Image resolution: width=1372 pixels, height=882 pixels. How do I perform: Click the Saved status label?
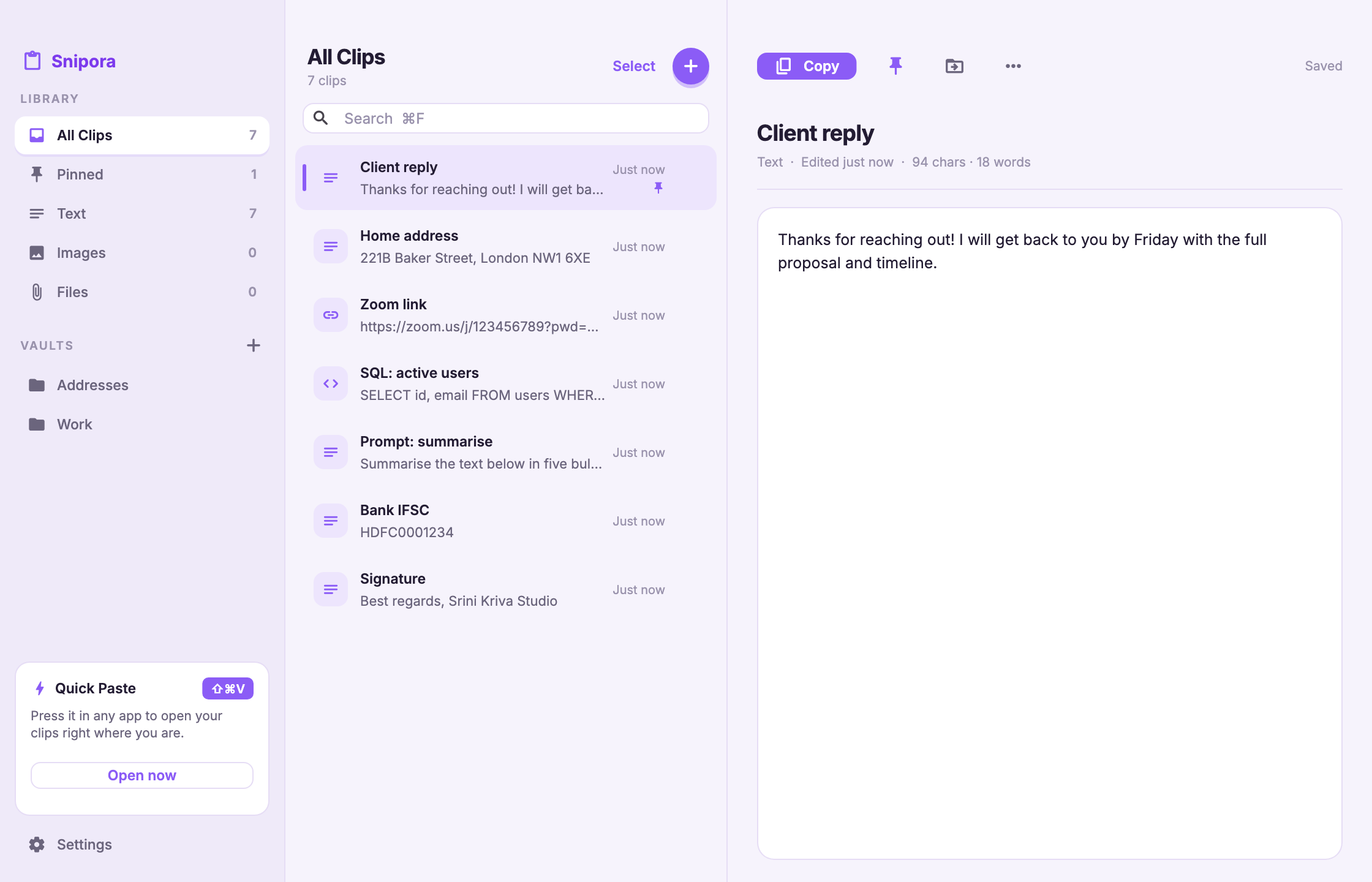(1323, 66)
